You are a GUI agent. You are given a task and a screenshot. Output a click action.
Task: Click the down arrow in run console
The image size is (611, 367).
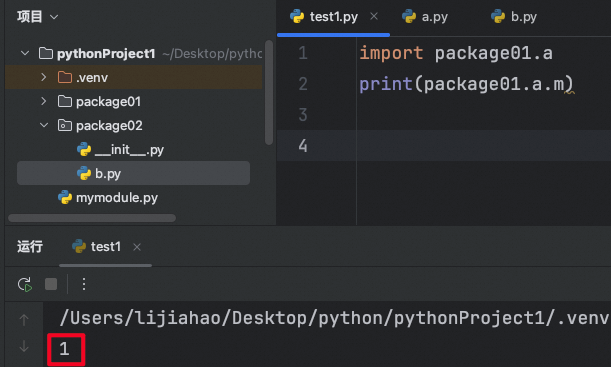[24, 346]
